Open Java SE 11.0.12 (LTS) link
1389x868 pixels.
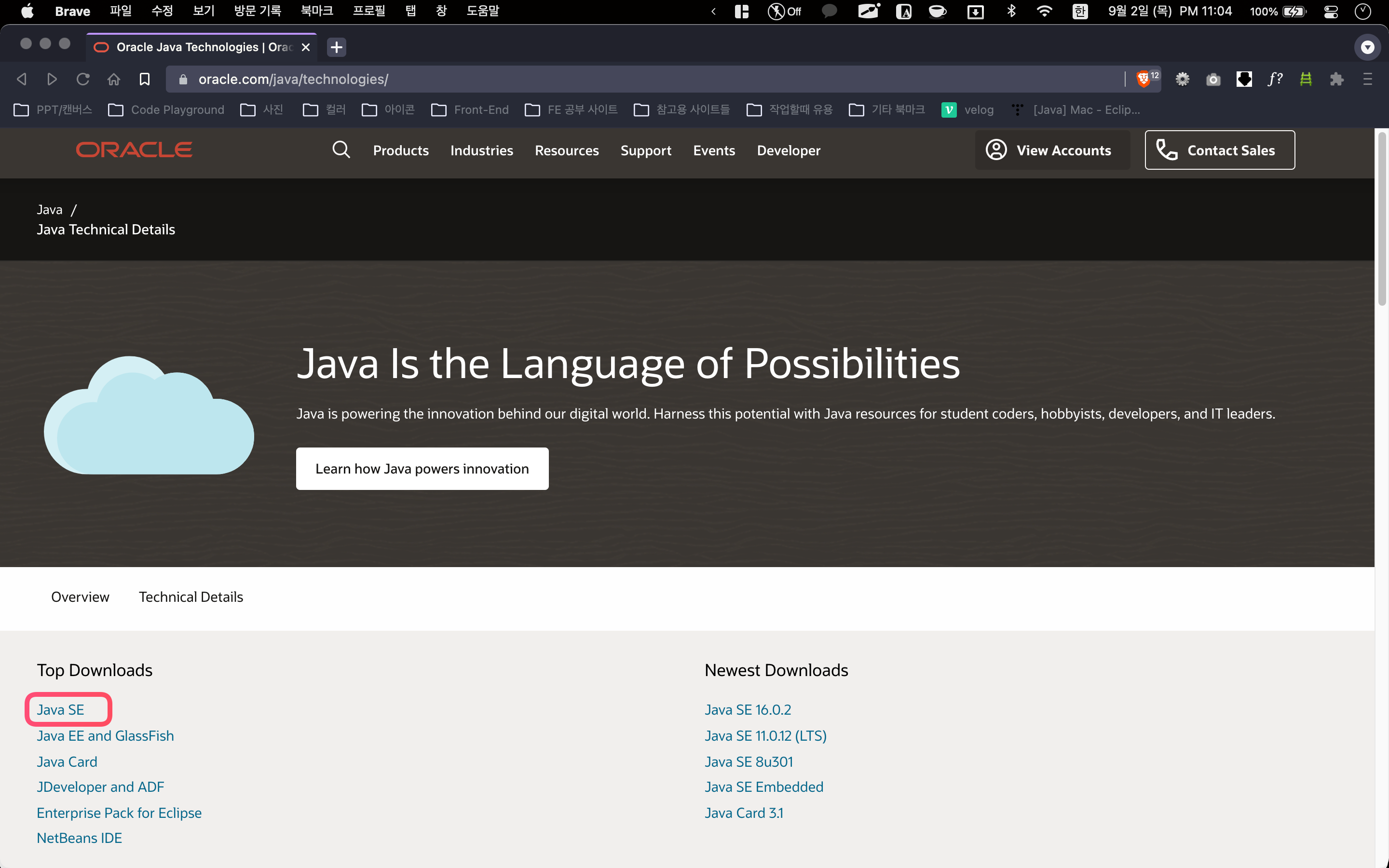pyautogui.click(x=766, y=735)
